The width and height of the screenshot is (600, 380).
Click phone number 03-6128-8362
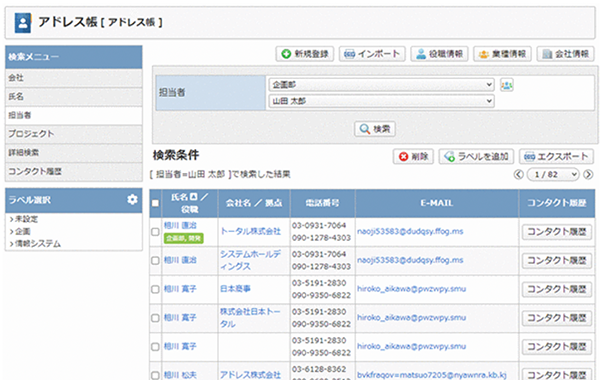319,369
